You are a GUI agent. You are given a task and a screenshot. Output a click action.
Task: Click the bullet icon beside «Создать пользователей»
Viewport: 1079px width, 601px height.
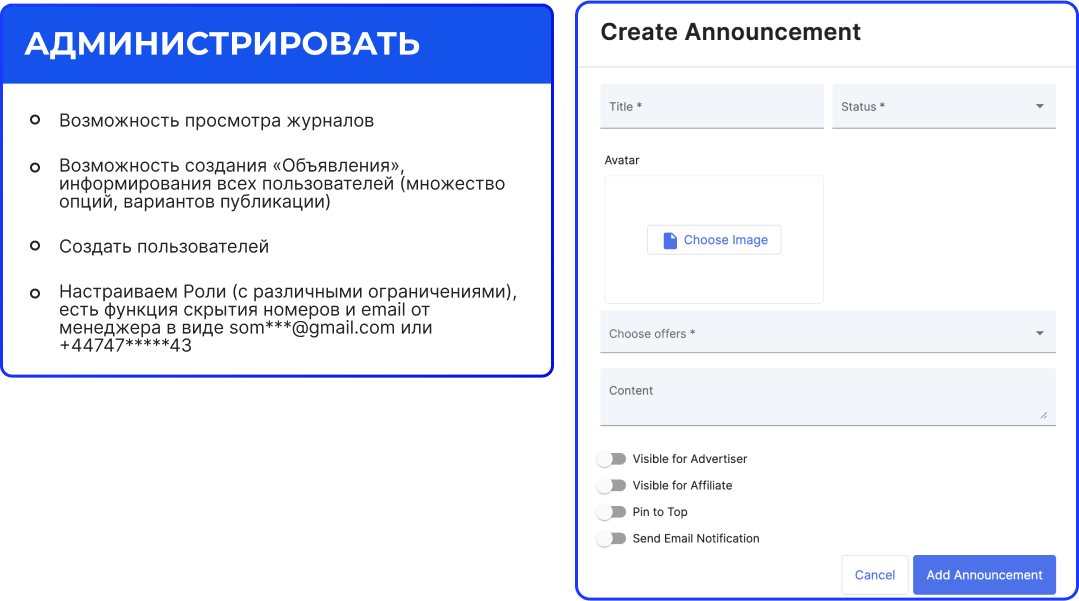pos(35,246)
